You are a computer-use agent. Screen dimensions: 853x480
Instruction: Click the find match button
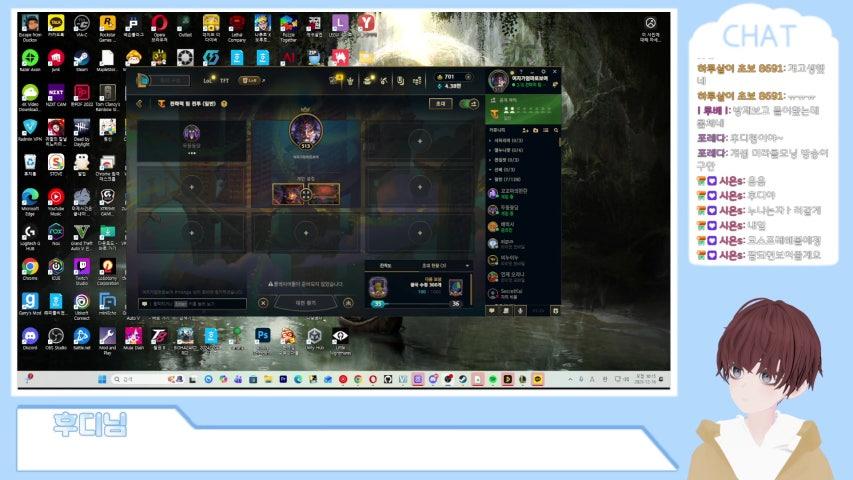(x=306, y=303)
